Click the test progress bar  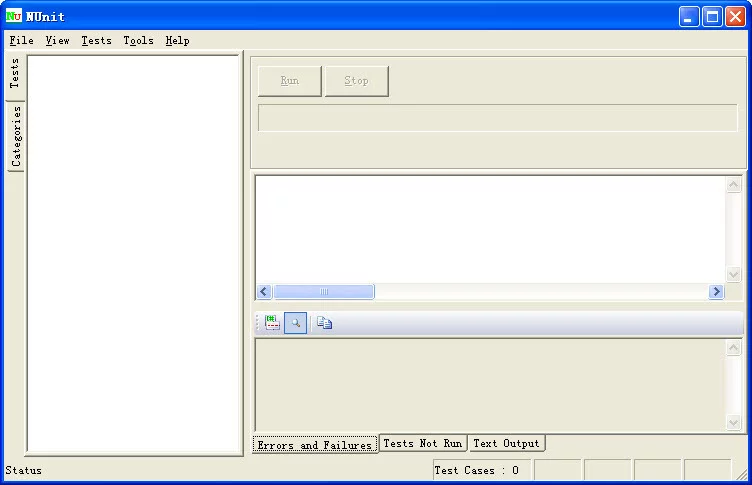point(497,118)
